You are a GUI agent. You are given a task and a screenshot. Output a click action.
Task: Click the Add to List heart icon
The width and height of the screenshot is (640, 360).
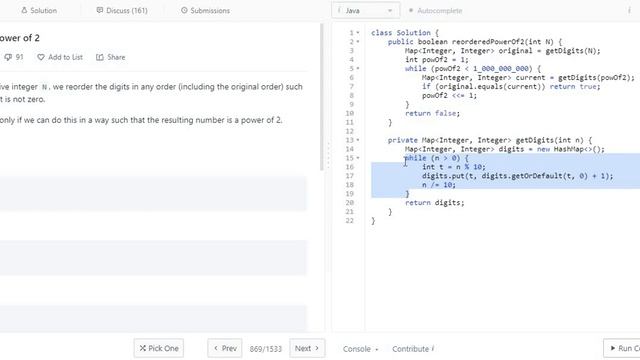point(40,57)
